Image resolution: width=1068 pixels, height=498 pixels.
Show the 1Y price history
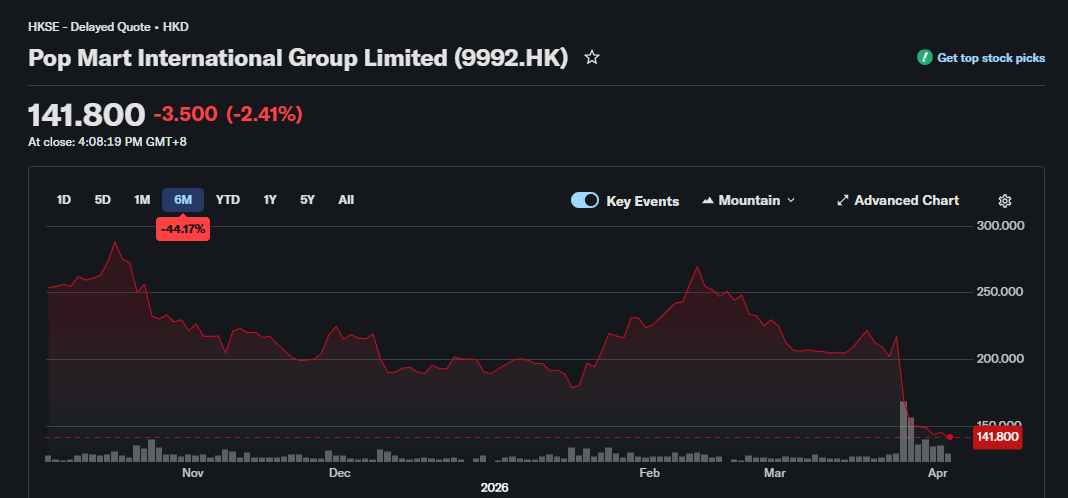(x=270, y=200)
